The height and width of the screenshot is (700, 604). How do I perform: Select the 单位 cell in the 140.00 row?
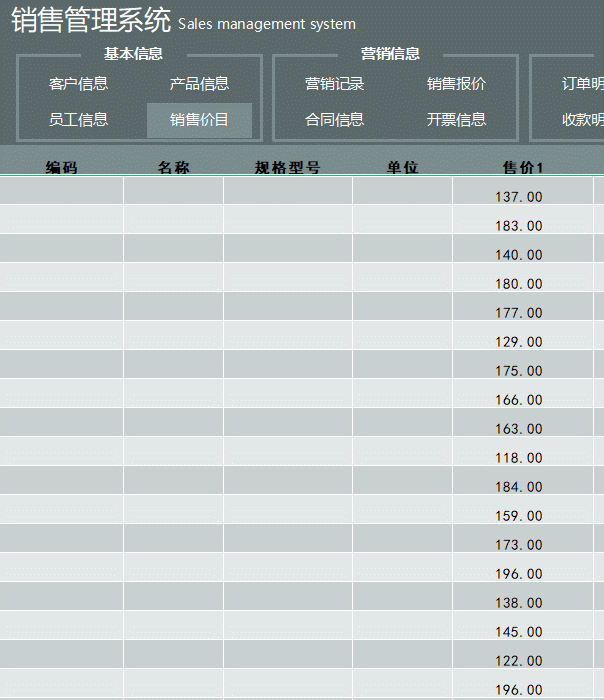coord(402,248)
